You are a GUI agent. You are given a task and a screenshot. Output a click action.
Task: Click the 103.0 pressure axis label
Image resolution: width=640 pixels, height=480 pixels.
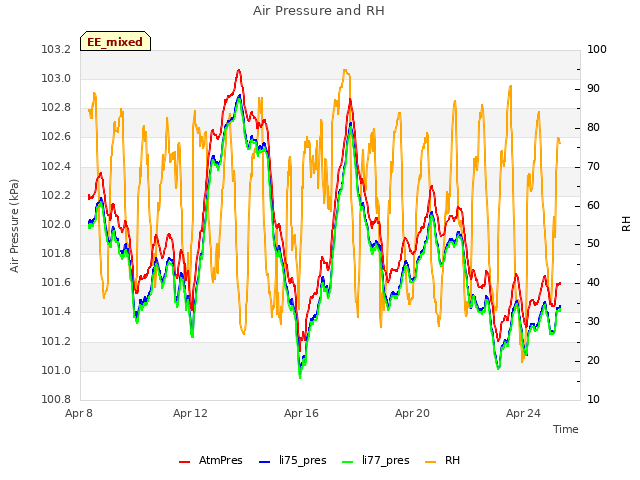pyautogui.click(x=56, y=79)
